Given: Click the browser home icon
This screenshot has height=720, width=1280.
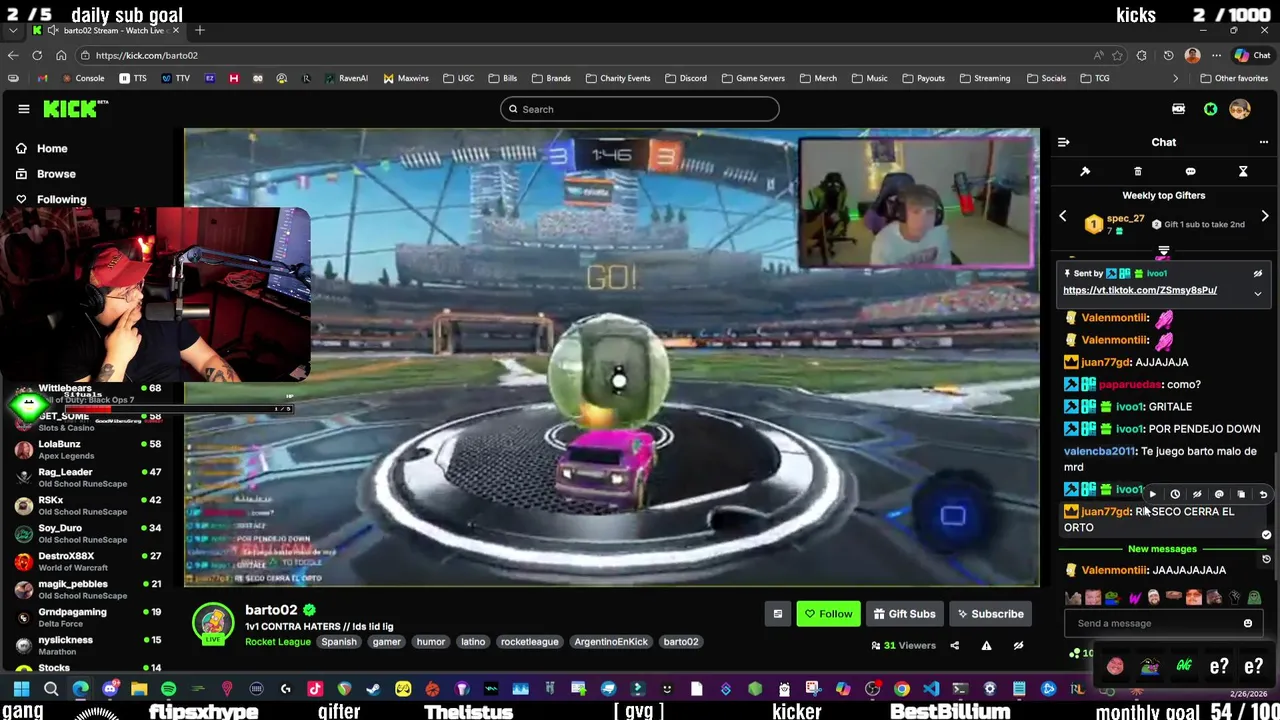Looking at the screenshot, I should click(x=61, y=55).
